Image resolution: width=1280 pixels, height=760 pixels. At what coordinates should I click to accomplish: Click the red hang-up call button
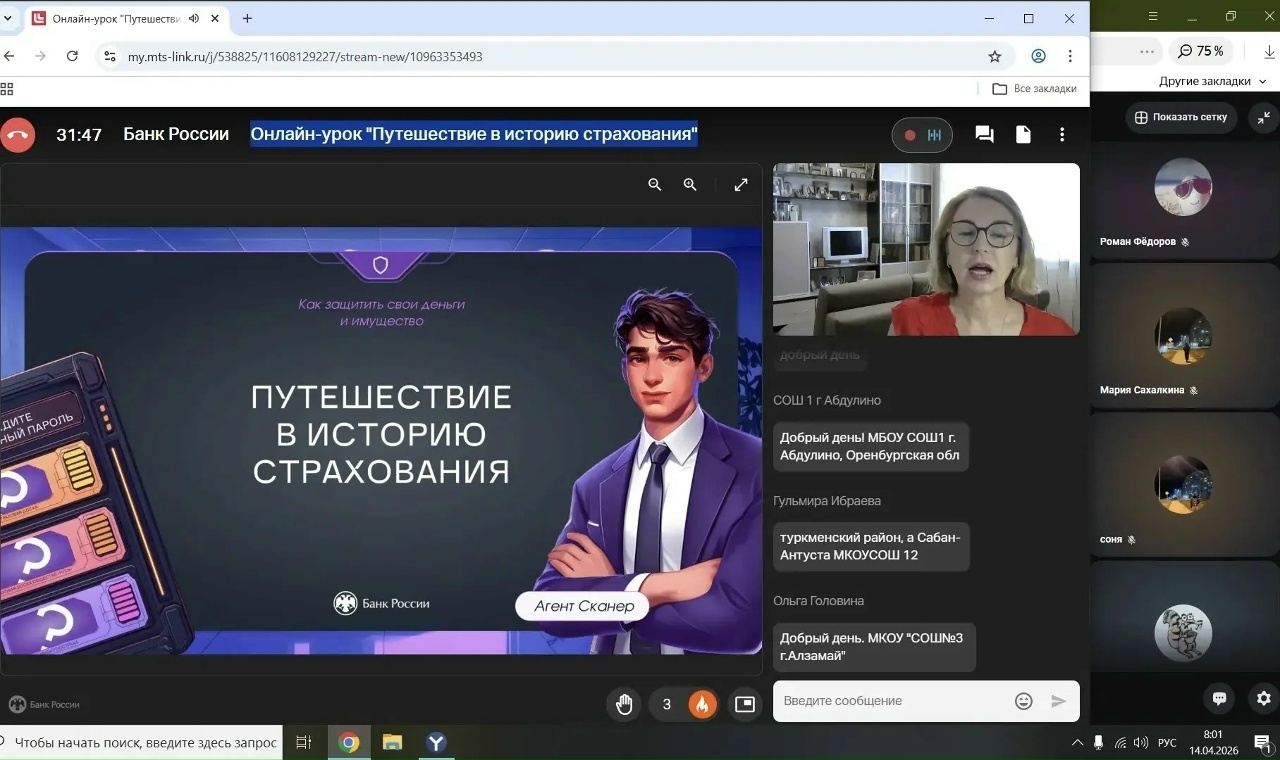click(17, 135)
